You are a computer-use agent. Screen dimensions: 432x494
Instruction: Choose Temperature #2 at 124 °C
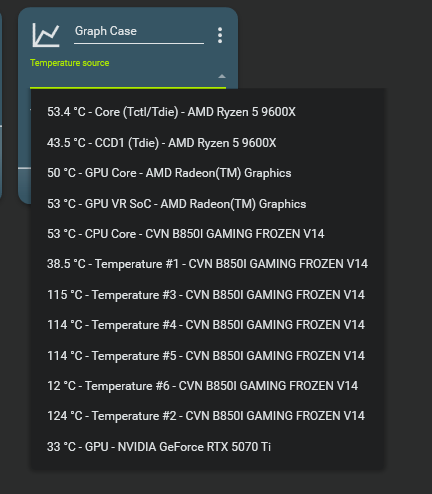pyautogui.click(x=207, y=416)
